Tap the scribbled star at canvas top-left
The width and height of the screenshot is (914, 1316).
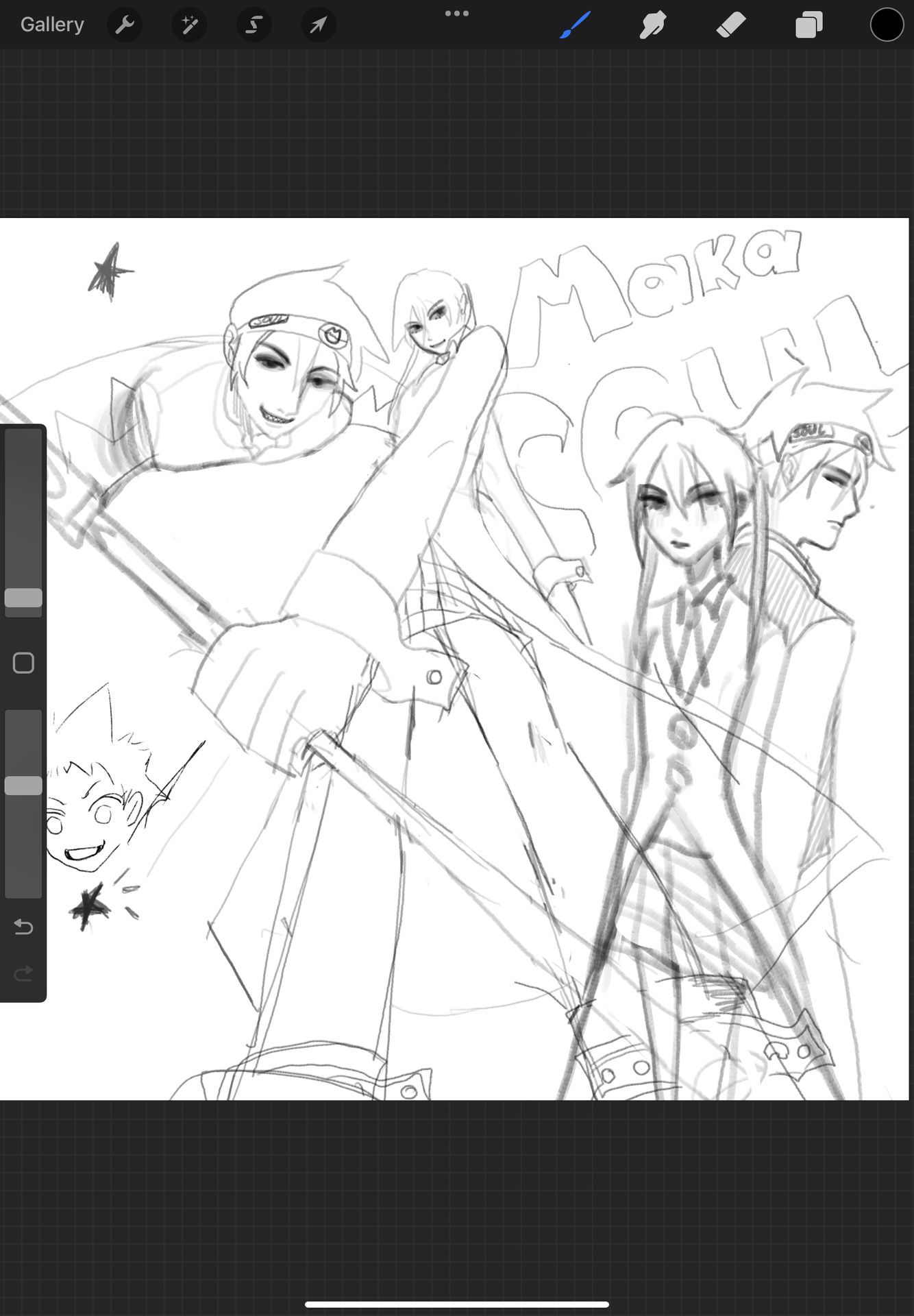(109, 273)
